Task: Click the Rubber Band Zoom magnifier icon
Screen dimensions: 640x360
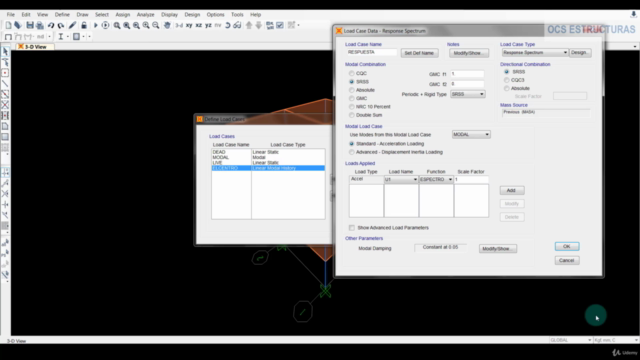Action: pos(117,25)
